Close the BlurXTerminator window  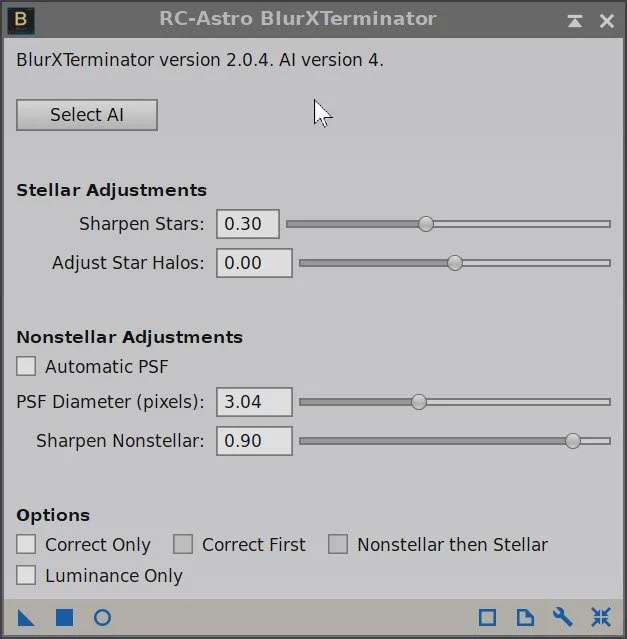(607, 21)
